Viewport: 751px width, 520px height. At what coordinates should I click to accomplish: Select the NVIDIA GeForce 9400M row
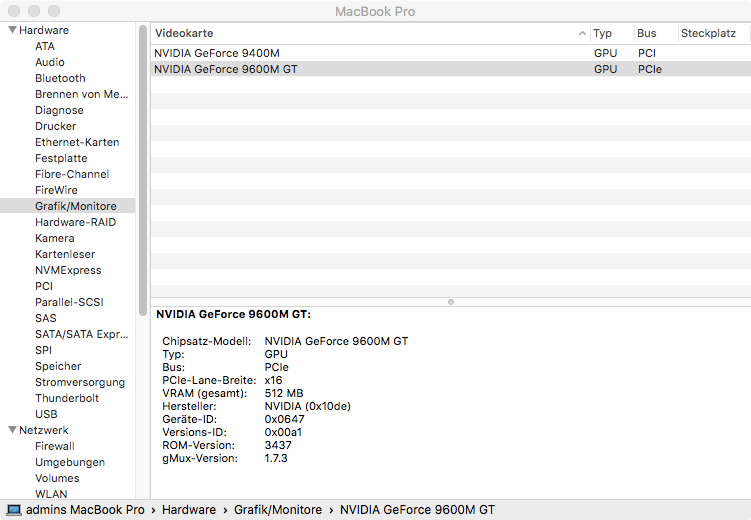click(451, 53)
